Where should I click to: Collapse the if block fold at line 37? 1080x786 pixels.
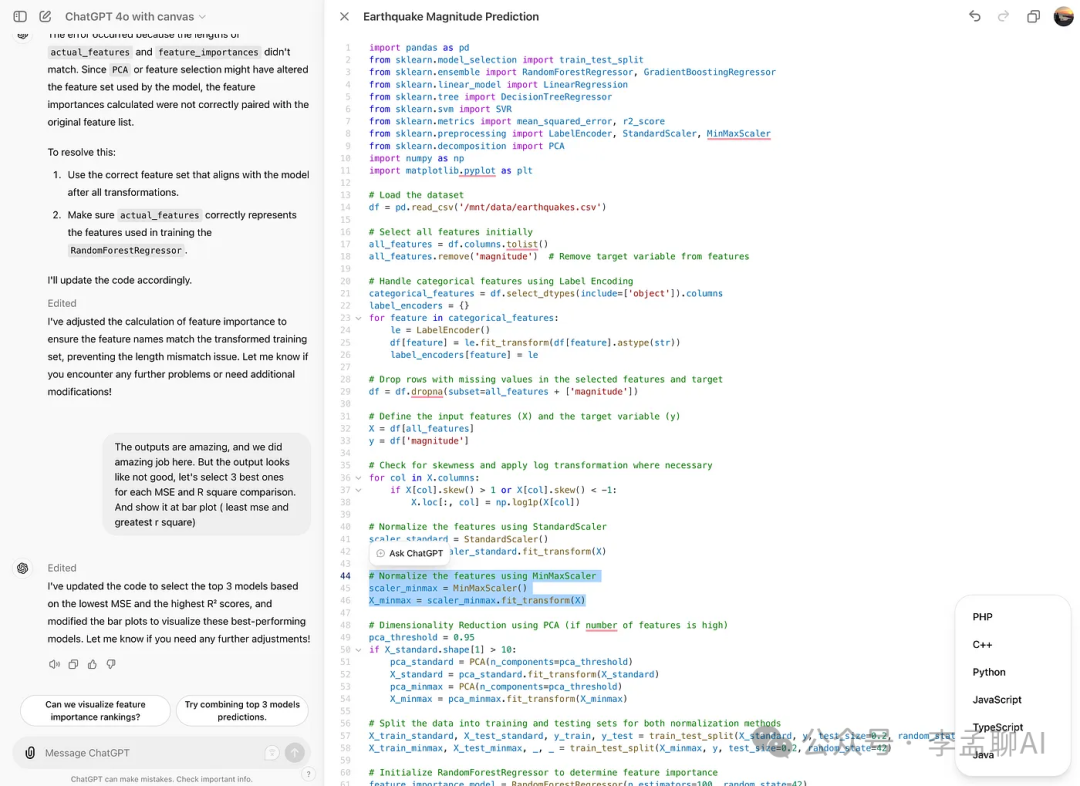click(x=358, y=490)
